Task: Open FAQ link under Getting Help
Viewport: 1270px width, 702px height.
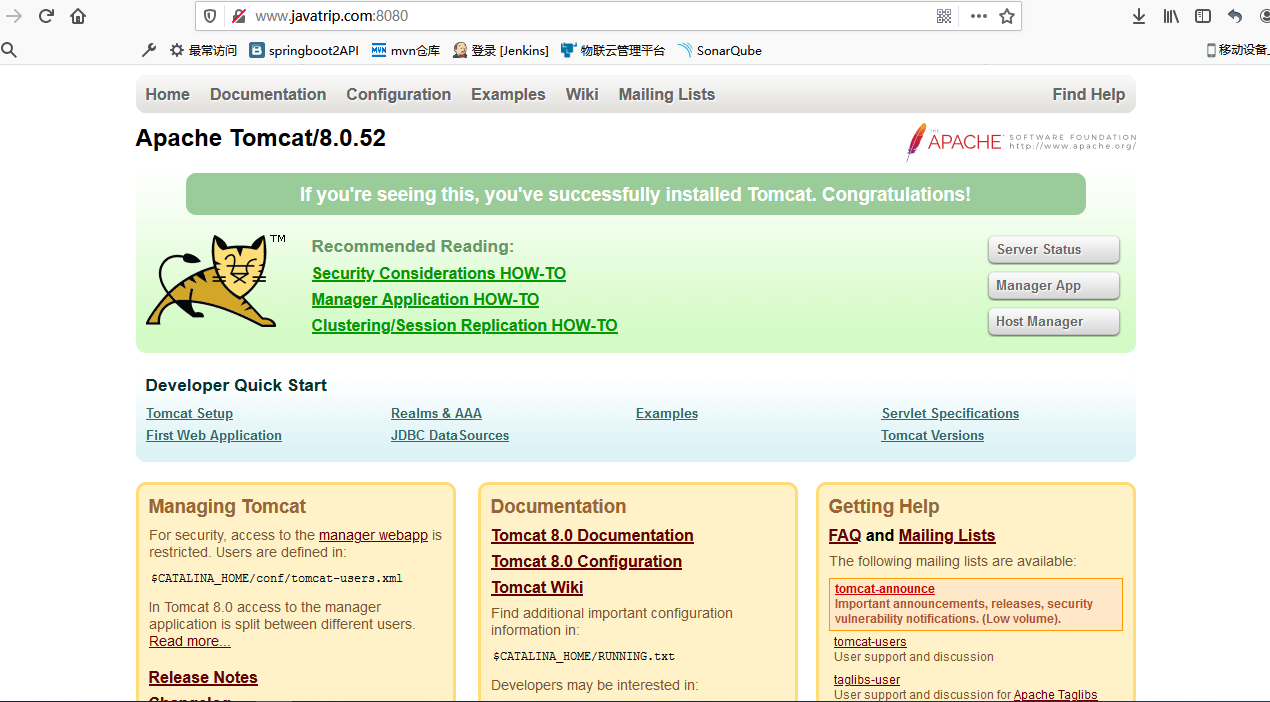Action: [845, 535]
